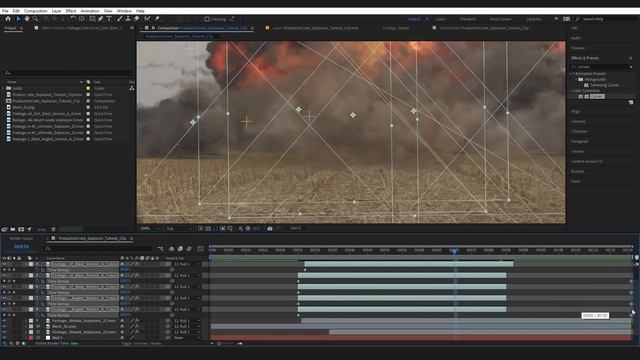
Task: Select the Rectangle shape tool
Action: tap(92, 19)
